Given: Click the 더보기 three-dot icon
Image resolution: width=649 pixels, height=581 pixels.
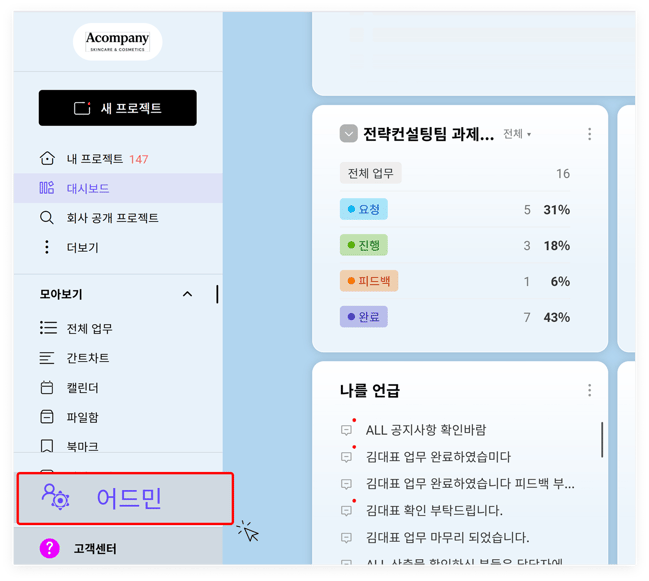Looking at the screenshot, I should coord(47,247).
